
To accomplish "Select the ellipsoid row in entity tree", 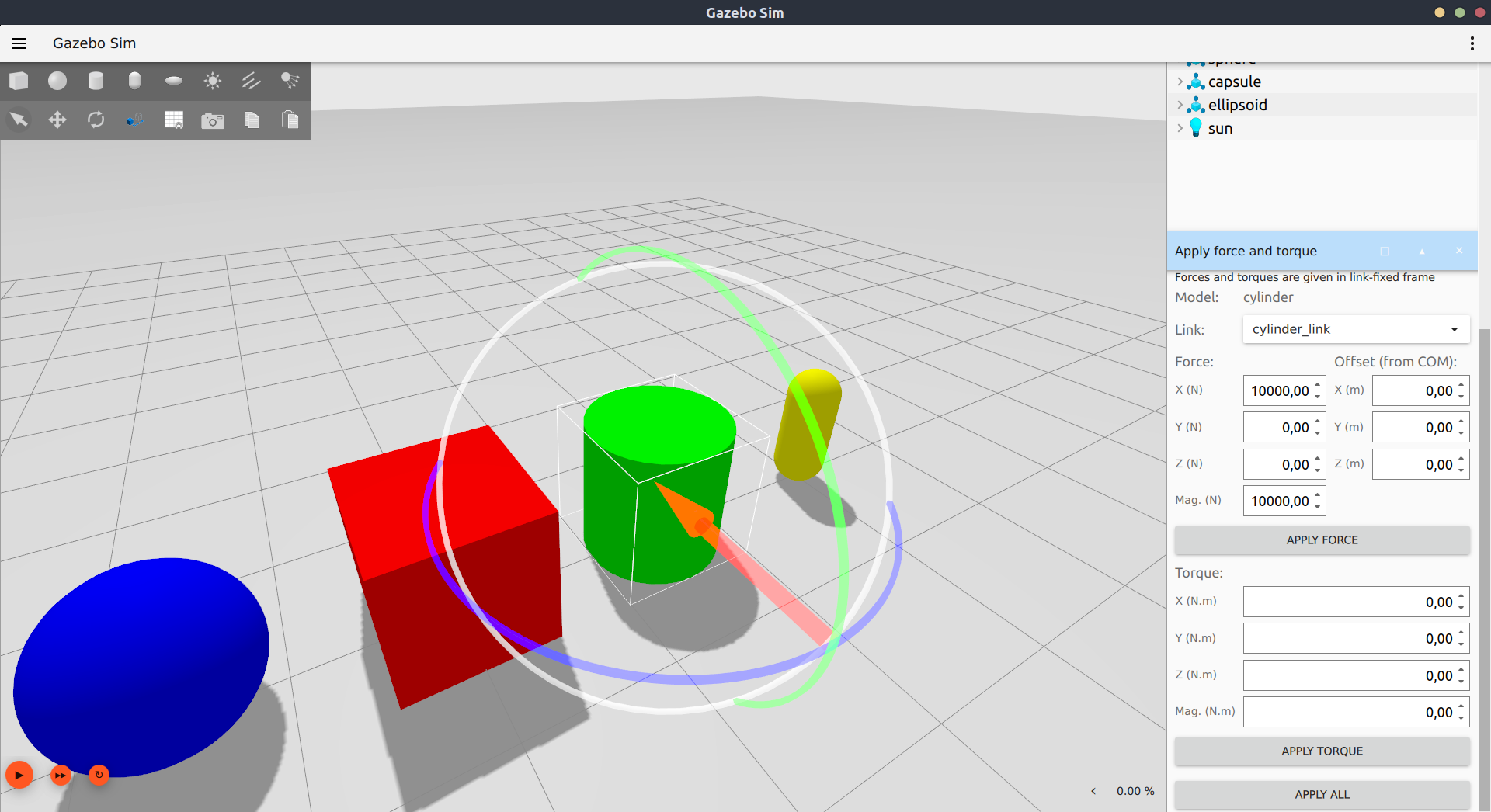I will 1322,105.
